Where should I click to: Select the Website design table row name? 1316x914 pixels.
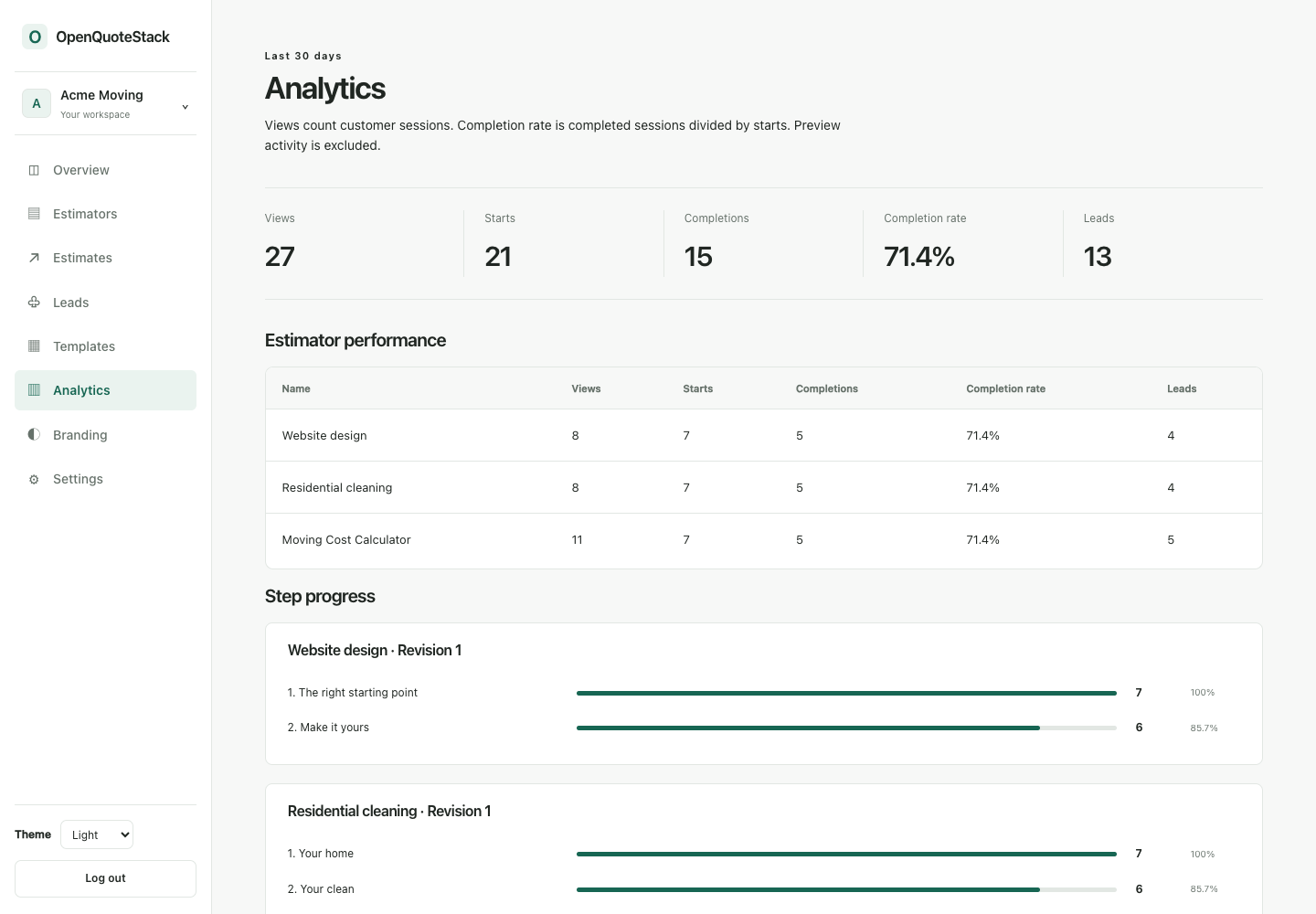tap(324, 436)
